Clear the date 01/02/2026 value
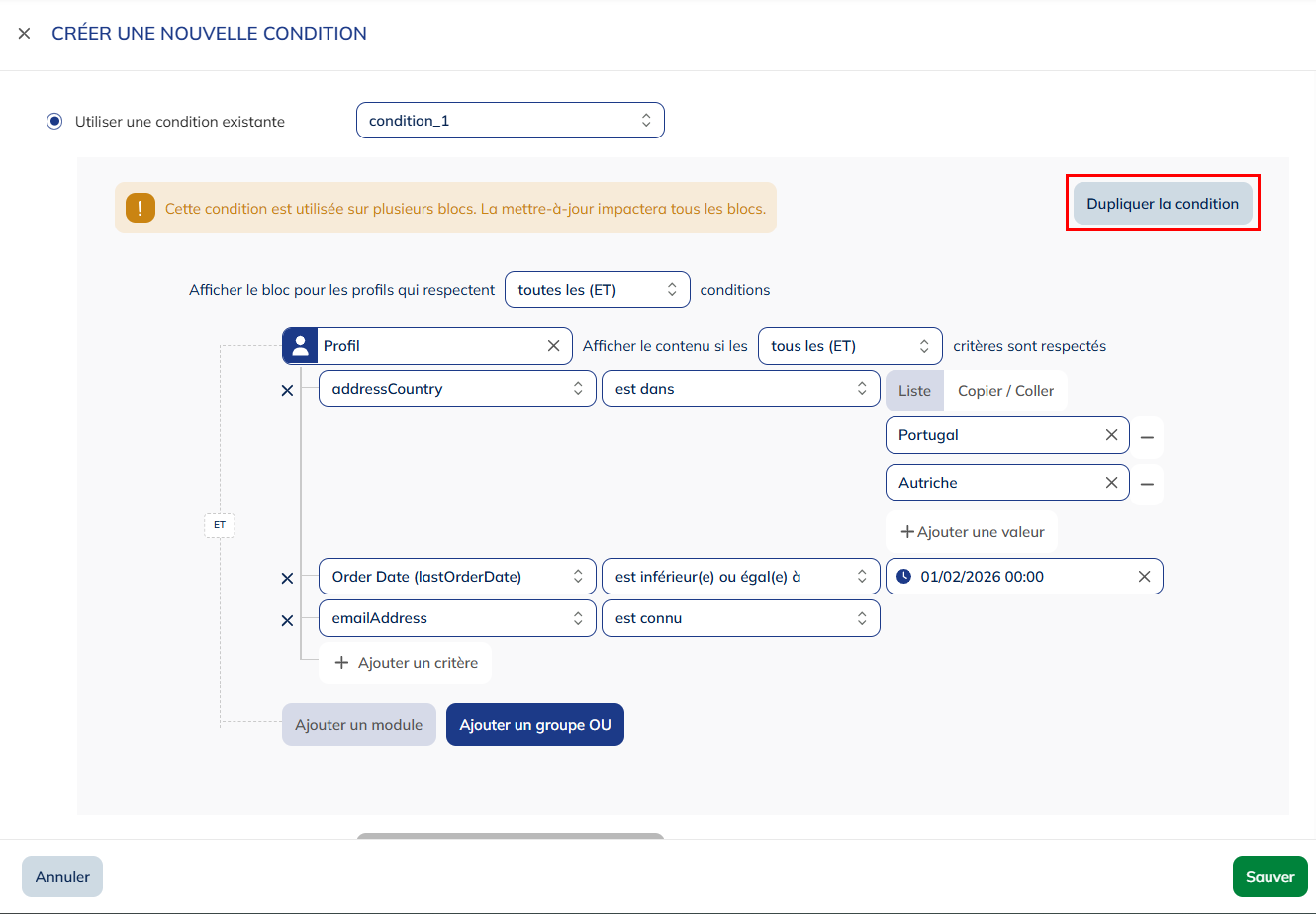This screenshot has height=914, width=1316. pos(1144,577)
